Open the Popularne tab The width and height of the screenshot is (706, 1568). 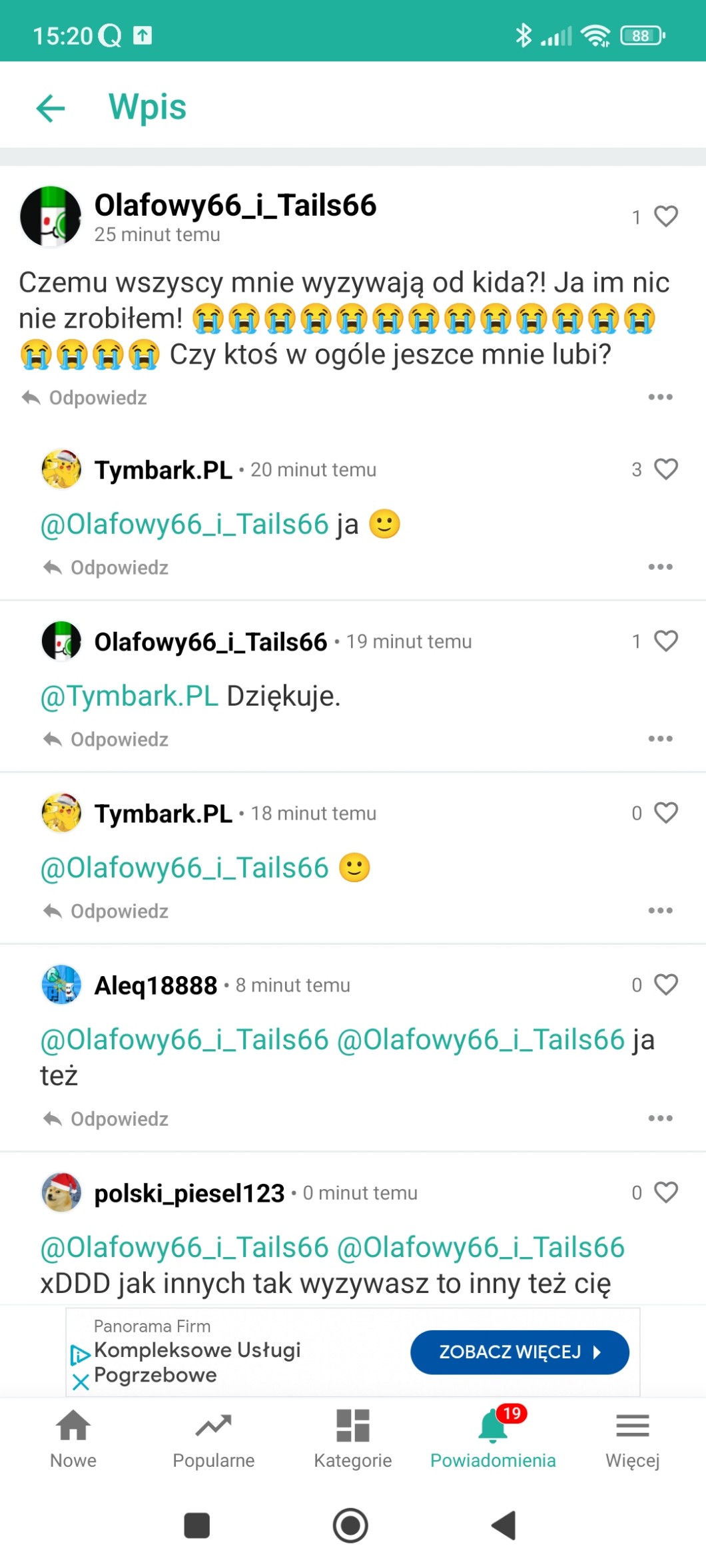[213, 1439]
